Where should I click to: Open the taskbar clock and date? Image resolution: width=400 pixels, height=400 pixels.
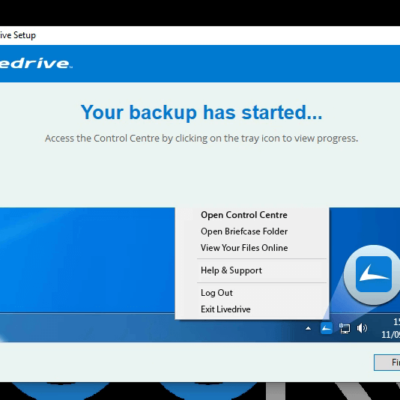pos(391,328)
